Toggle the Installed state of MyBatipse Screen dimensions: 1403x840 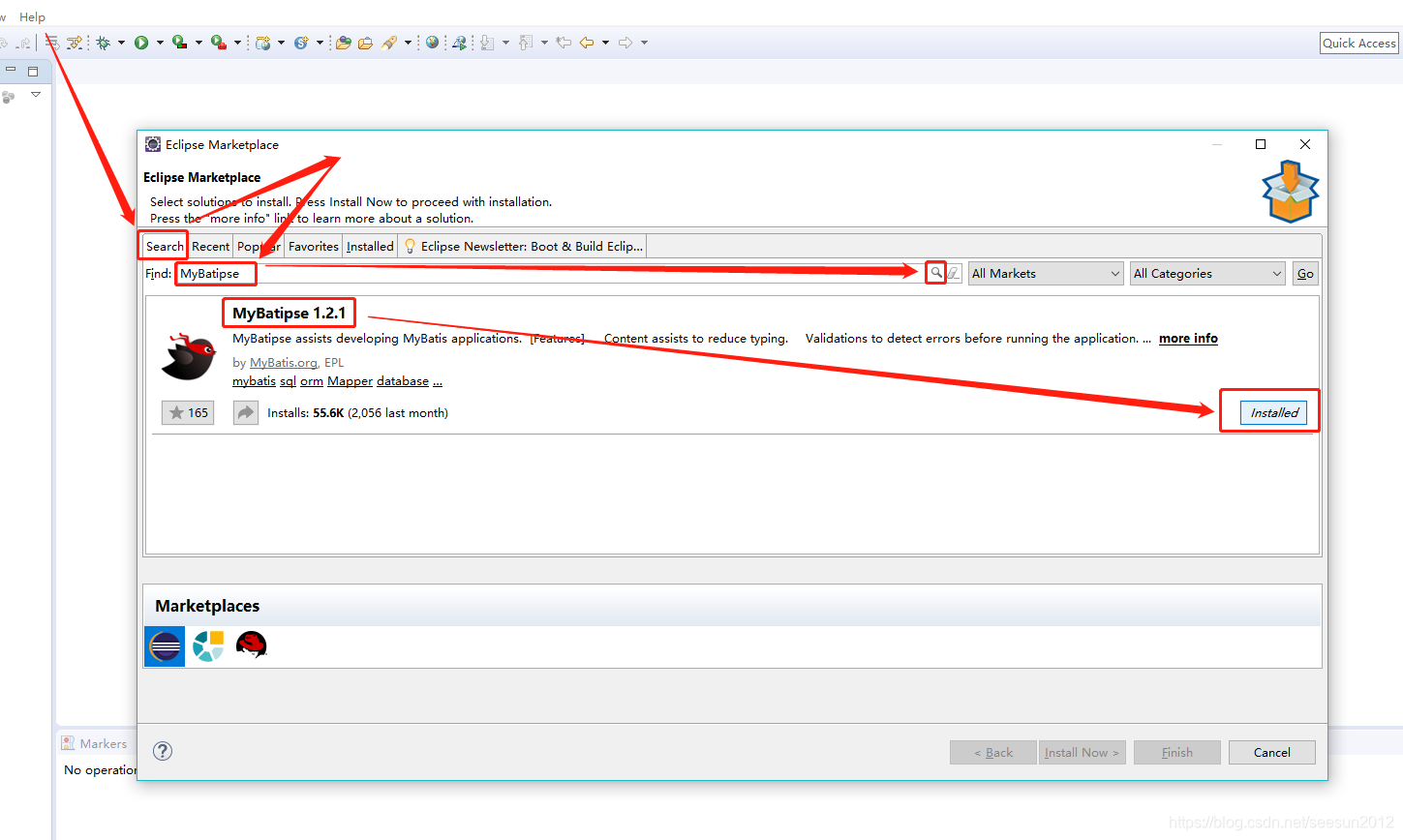click(1272, 412)
